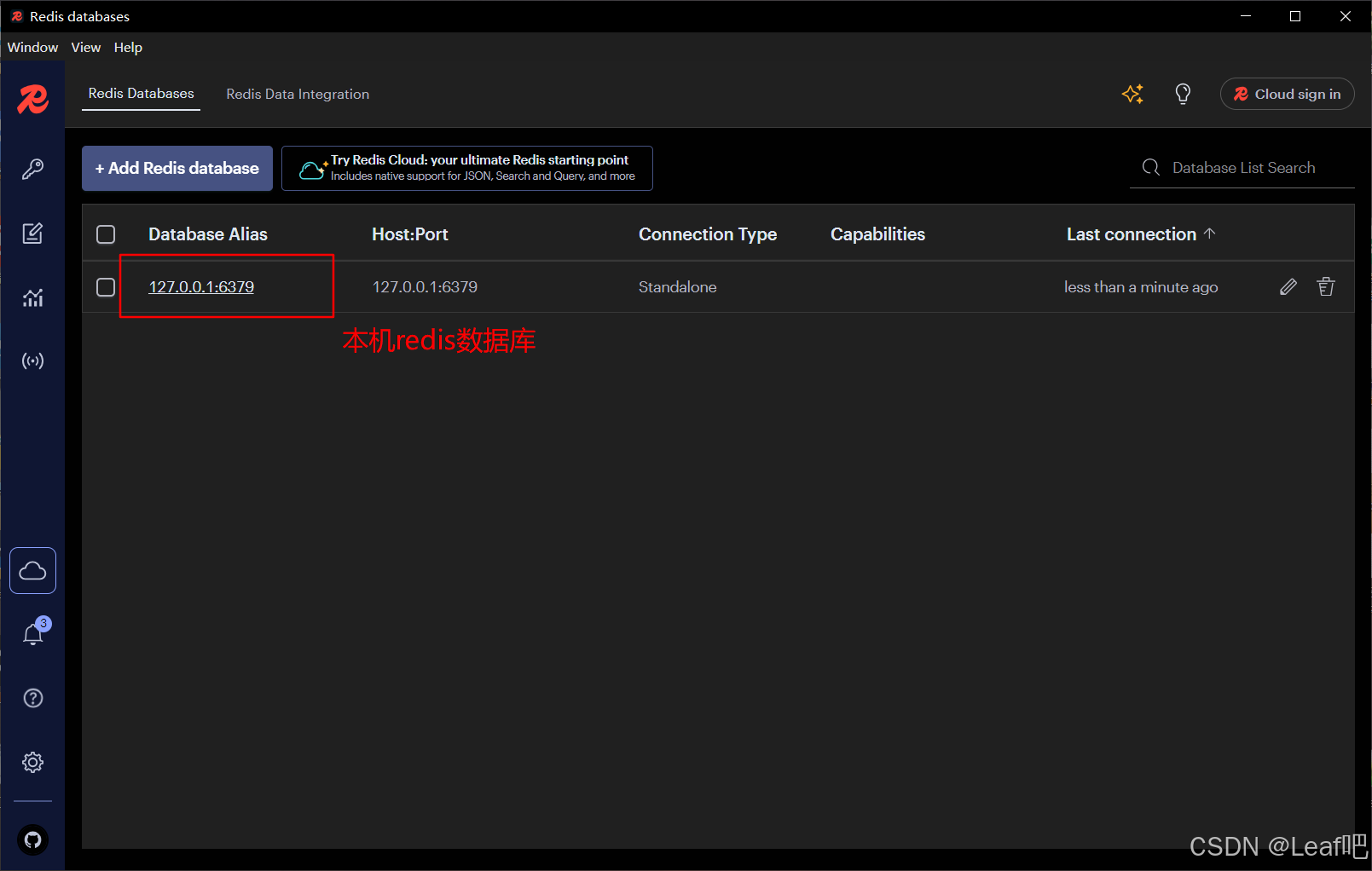This screenshot has height=871, width=1372.
Task: Open the Window menu
Action: 32,47
